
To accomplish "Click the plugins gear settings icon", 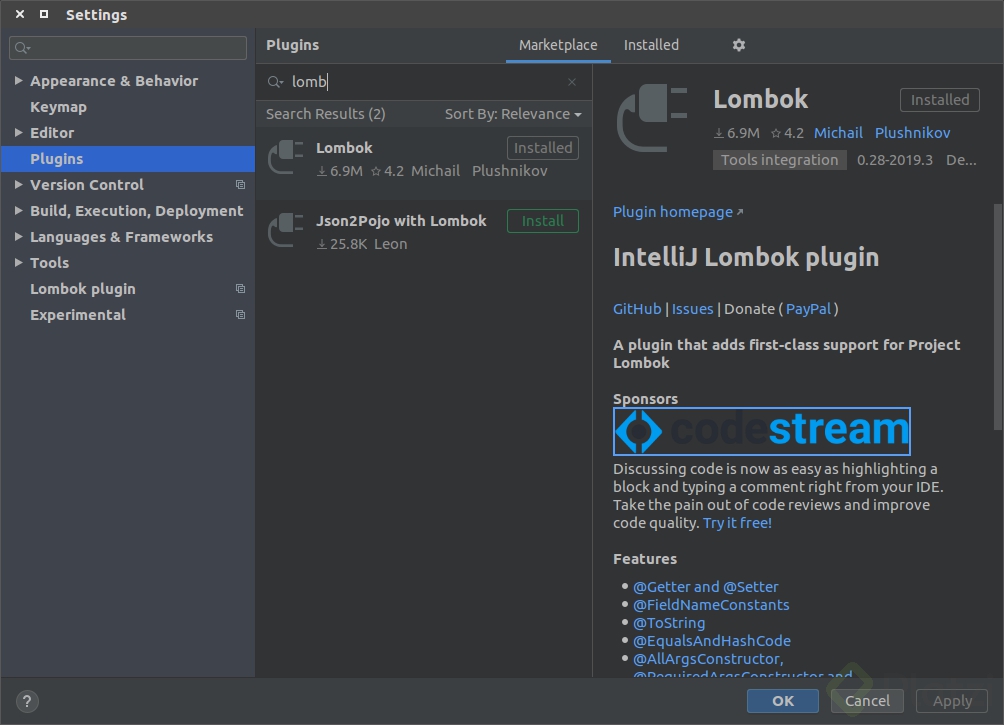I will 738,45.
